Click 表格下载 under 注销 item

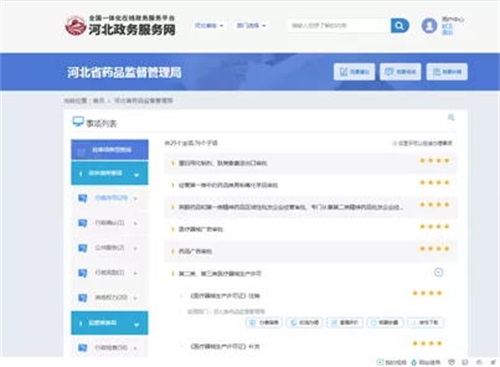(425, 323)
